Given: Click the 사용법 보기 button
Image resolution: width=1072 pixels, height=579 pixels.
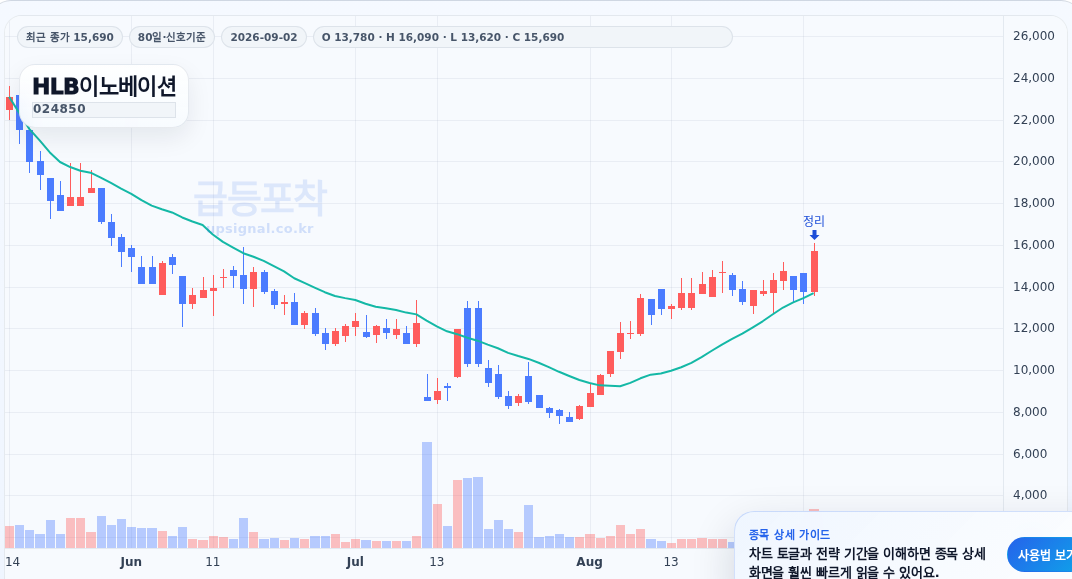Looking at the screenshot, I should [1043, 555].
